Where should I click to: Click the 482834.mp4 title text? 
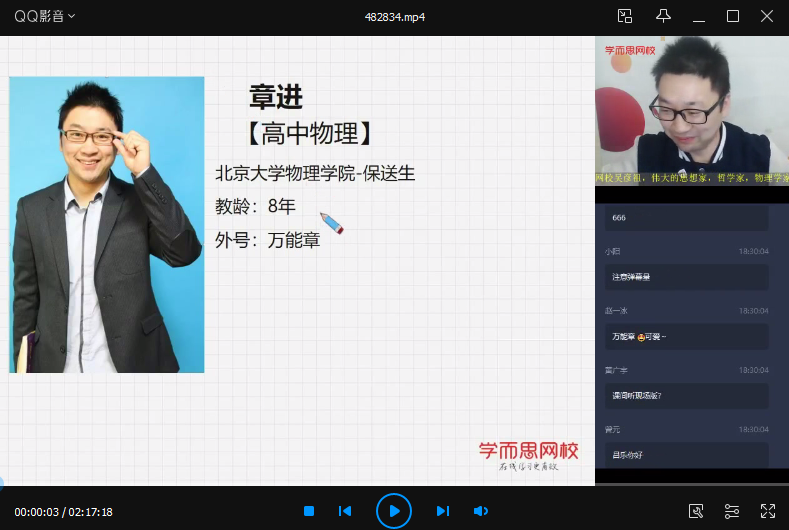[x=394, y=17]
